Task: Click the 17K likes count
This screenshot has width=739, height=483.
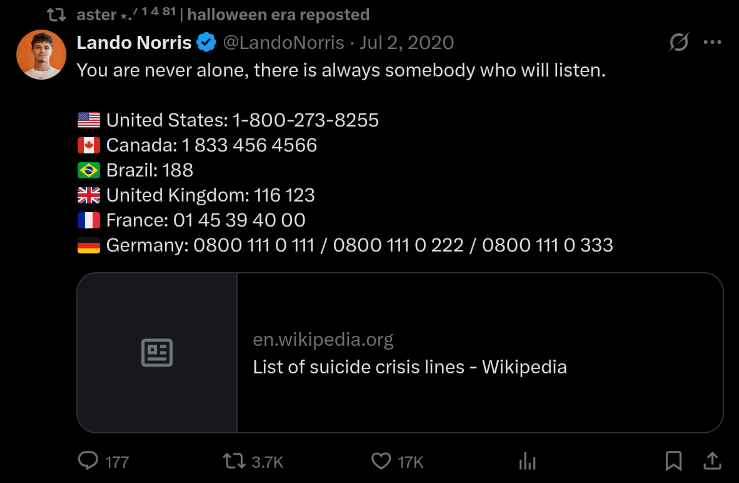Action: click(x=411, y=462)
